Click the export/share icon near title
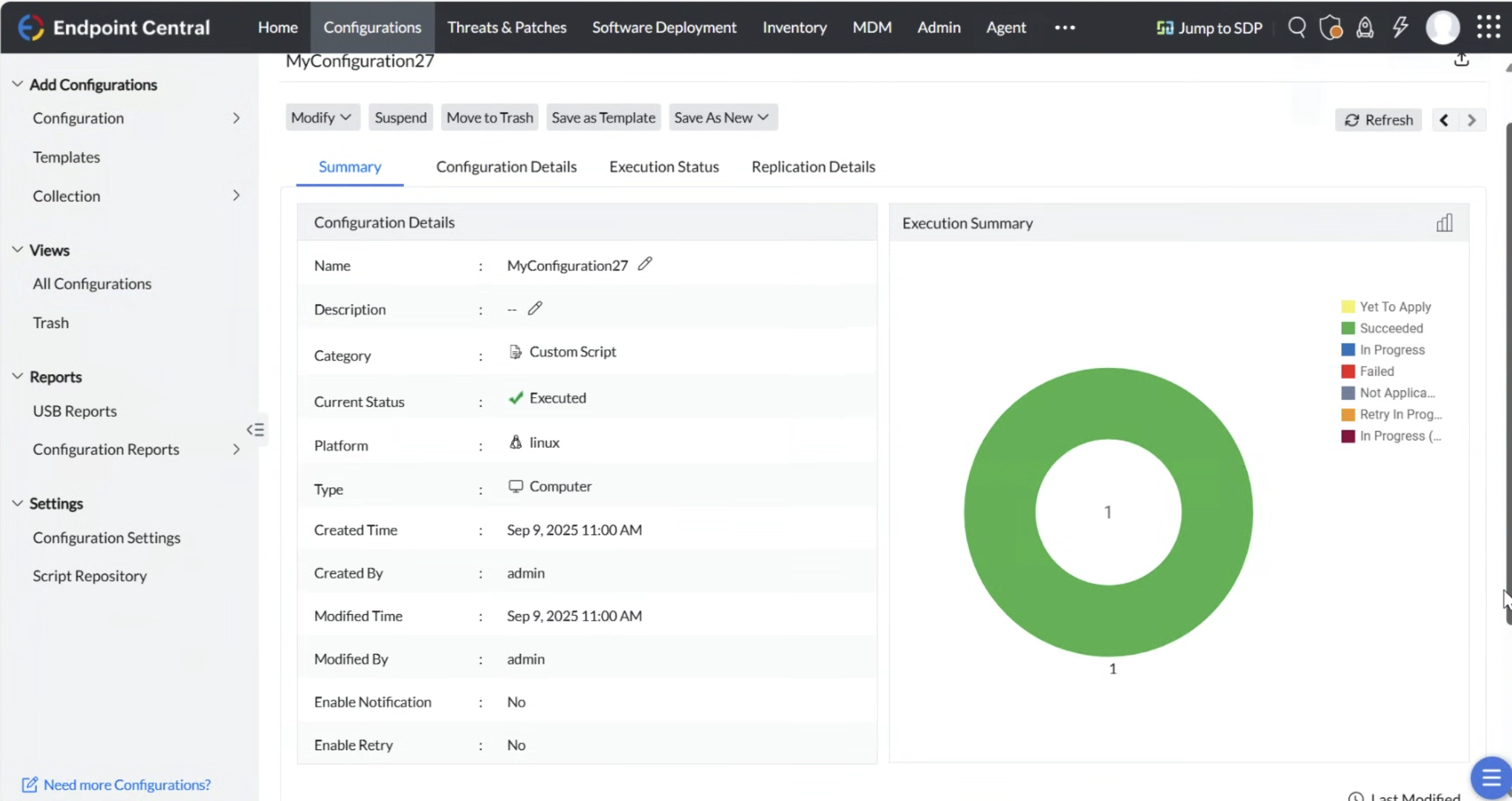The width and height of the screenshot is (1512, 801). pos(1461,60)
